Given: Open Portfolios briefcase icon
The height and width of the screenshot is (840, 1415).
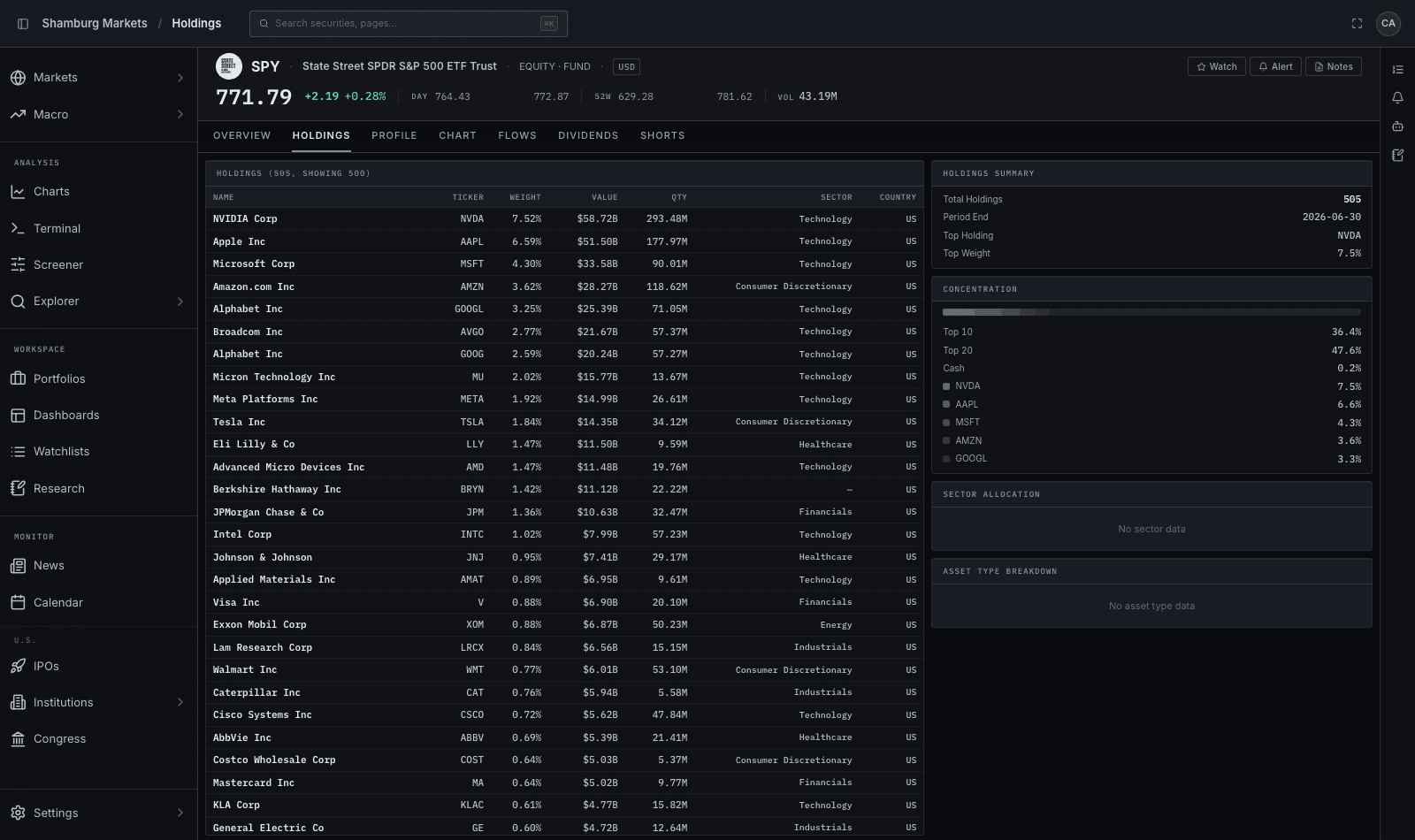Looking at the screenshot, I should [x=18, y=378].
